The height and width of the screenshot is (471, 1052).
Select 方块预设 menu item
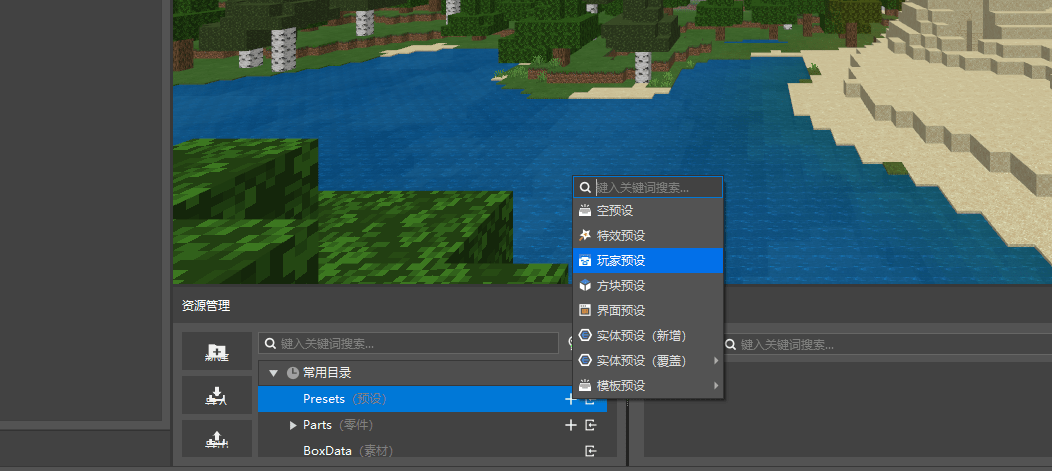[647, 286]
